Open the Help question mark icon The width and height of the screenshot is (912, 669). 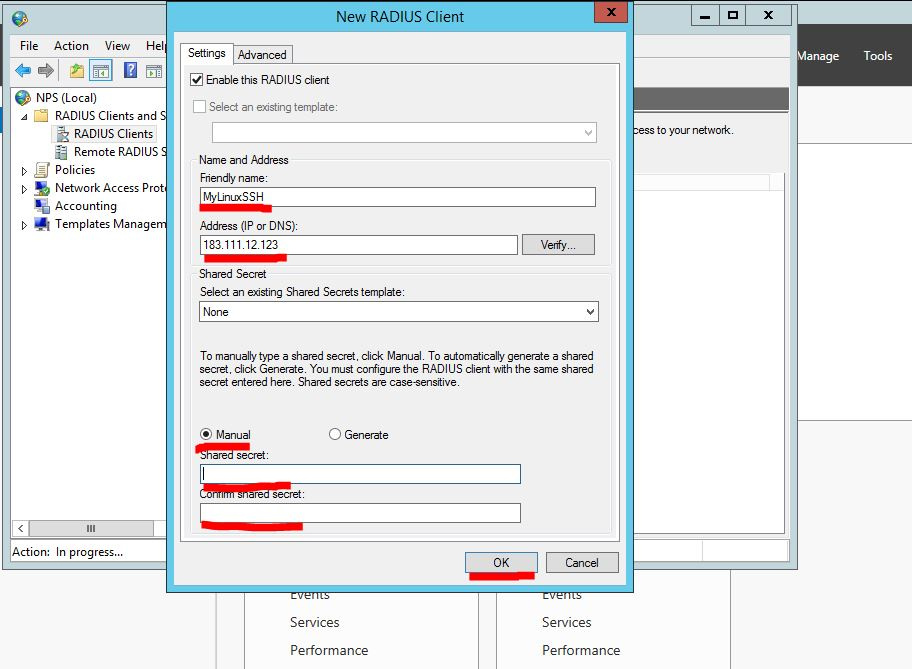(x=130, y=70)
